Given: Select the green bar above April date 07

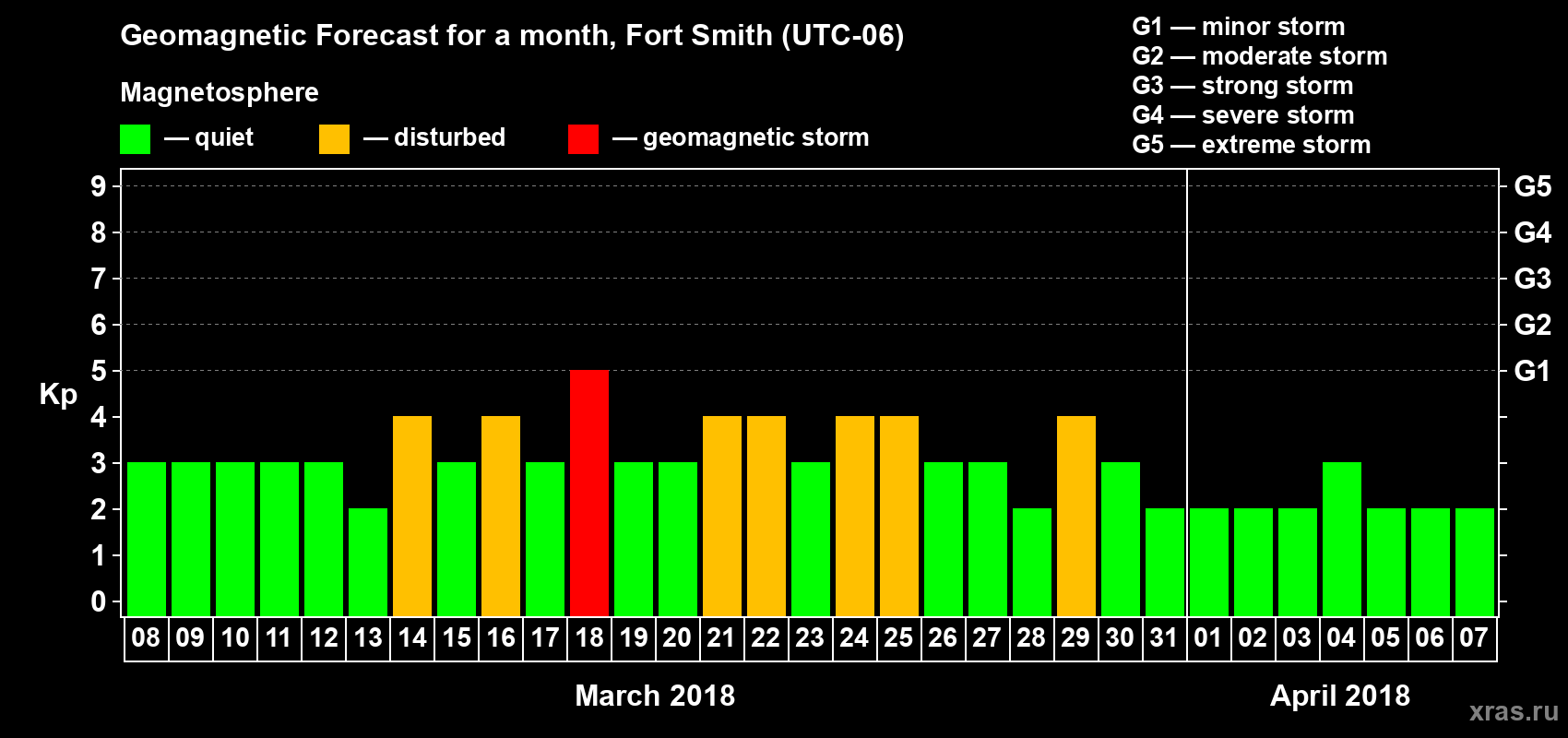Looking at the screenshot, I should coord(1475,562).
